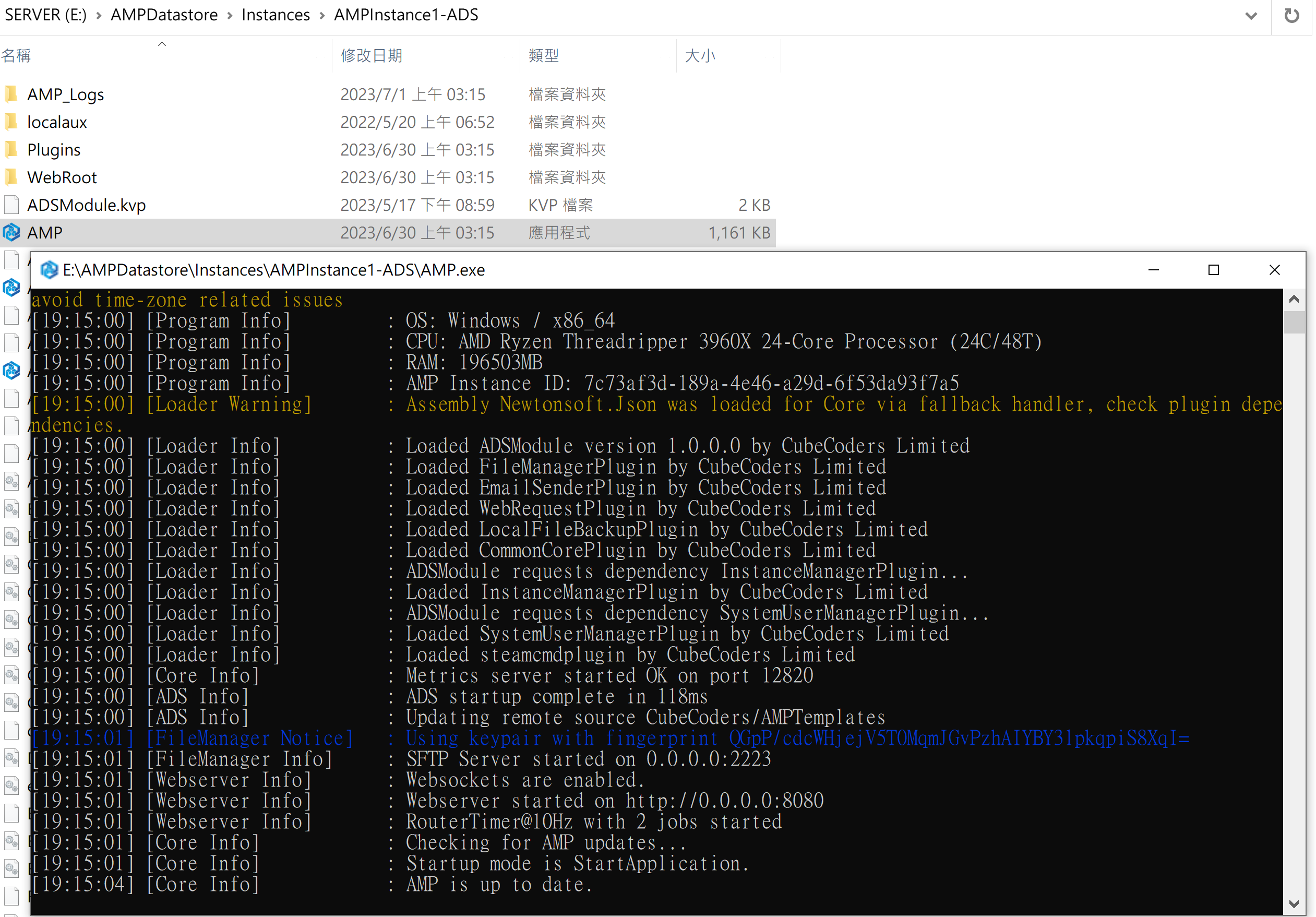The height and width of the screenshot is (917, 1316).
Task: Expand chevron after AMPDatastore breadcrumb
Action: tap(230, 16)
